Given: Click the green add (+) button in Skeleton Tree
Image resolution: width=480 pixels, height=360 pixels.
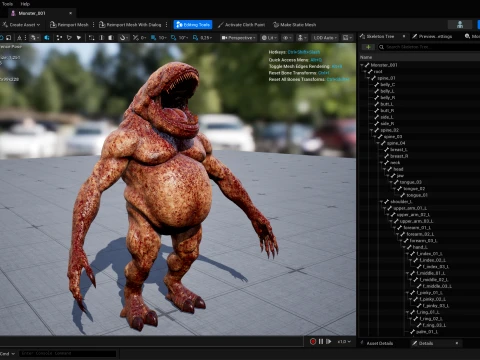Looking at the screenshot, I should (x=368, y=47).
